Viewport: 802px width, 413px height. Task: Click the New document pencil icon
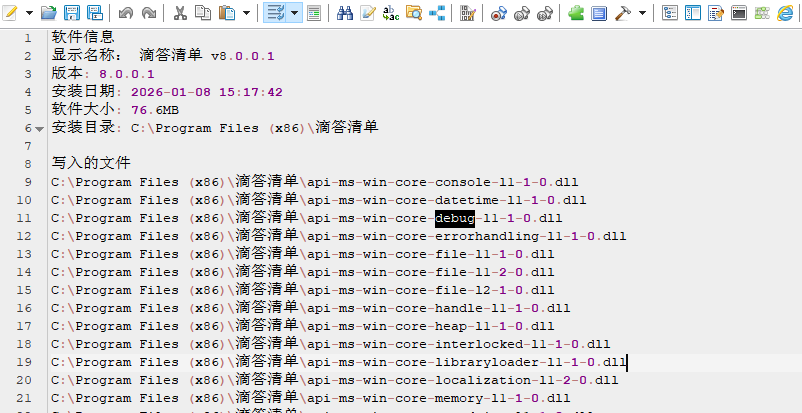(x=11, y=13)
